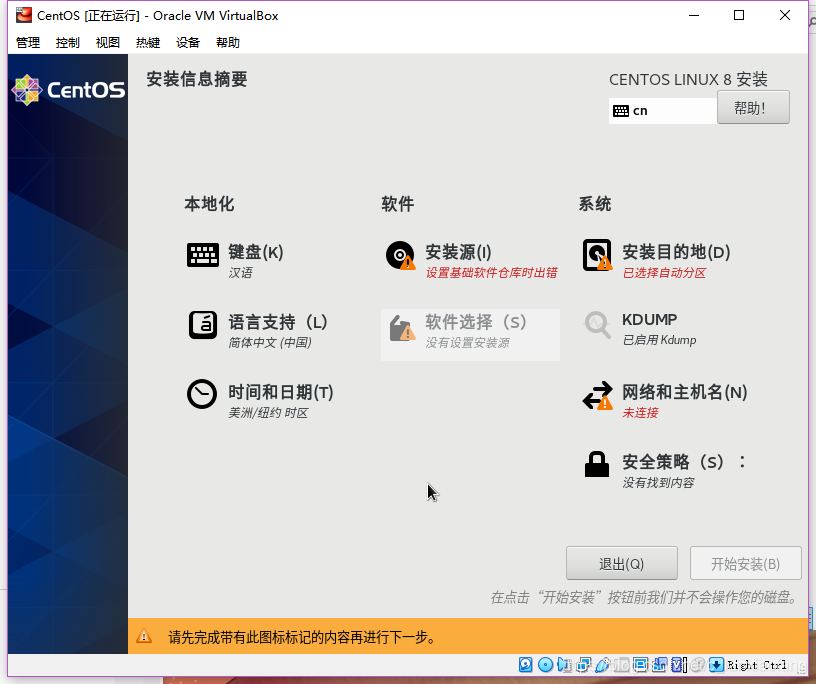Open the 键盘(K) keyboard settings icon
Screen dimensions: 816x684
click(202, 255)
